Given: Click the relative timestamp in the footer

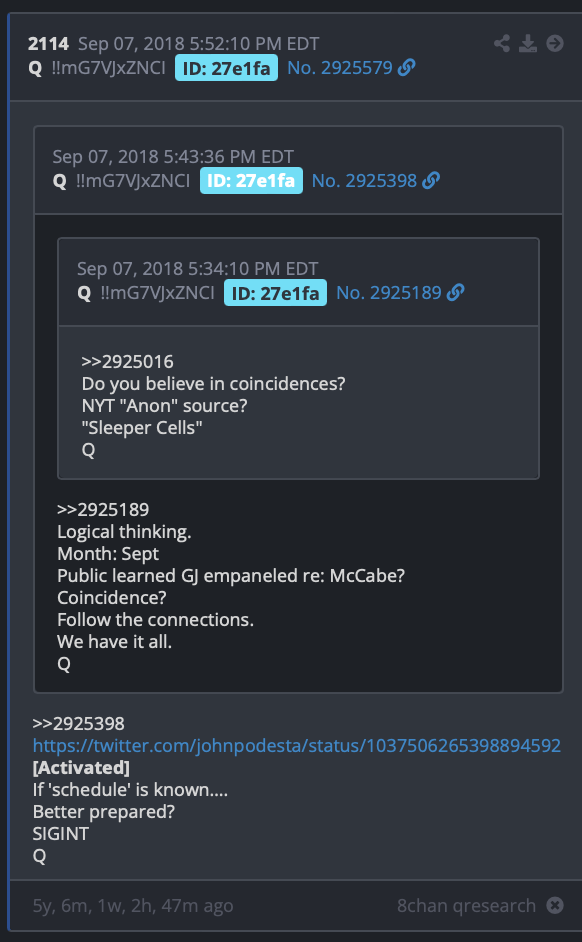Looking at the screenshot, I should tap(133, 905).
